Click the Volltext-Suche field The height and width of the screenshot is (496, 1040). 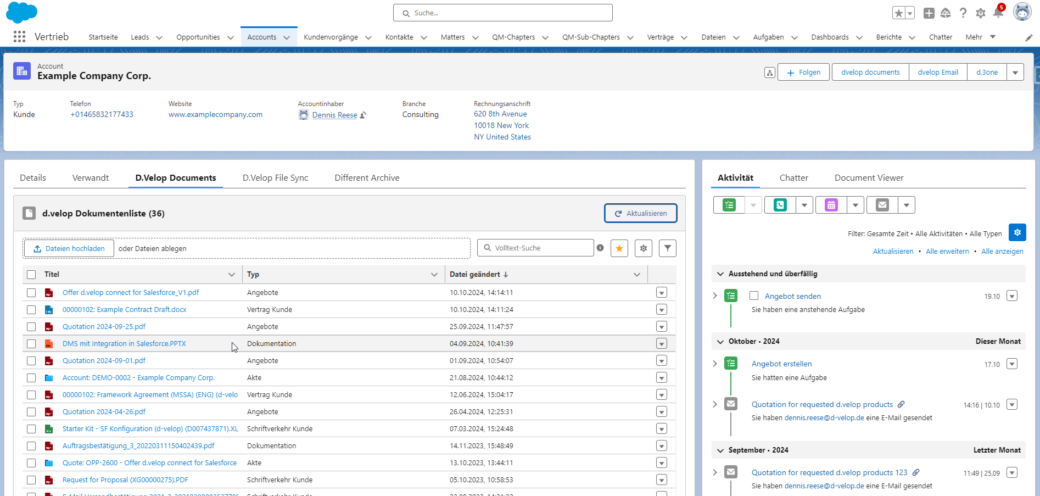[535, 248]
